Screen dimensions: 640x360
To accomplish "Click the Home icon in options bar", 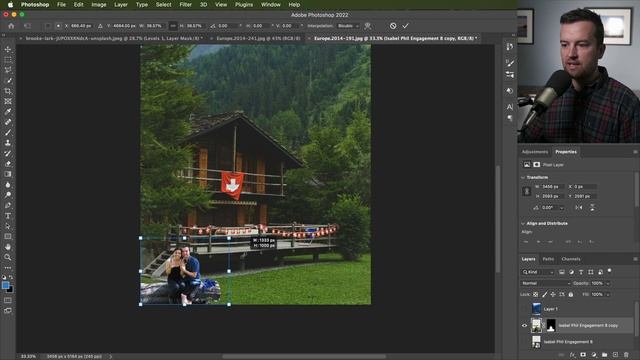I will pos(11,26).
